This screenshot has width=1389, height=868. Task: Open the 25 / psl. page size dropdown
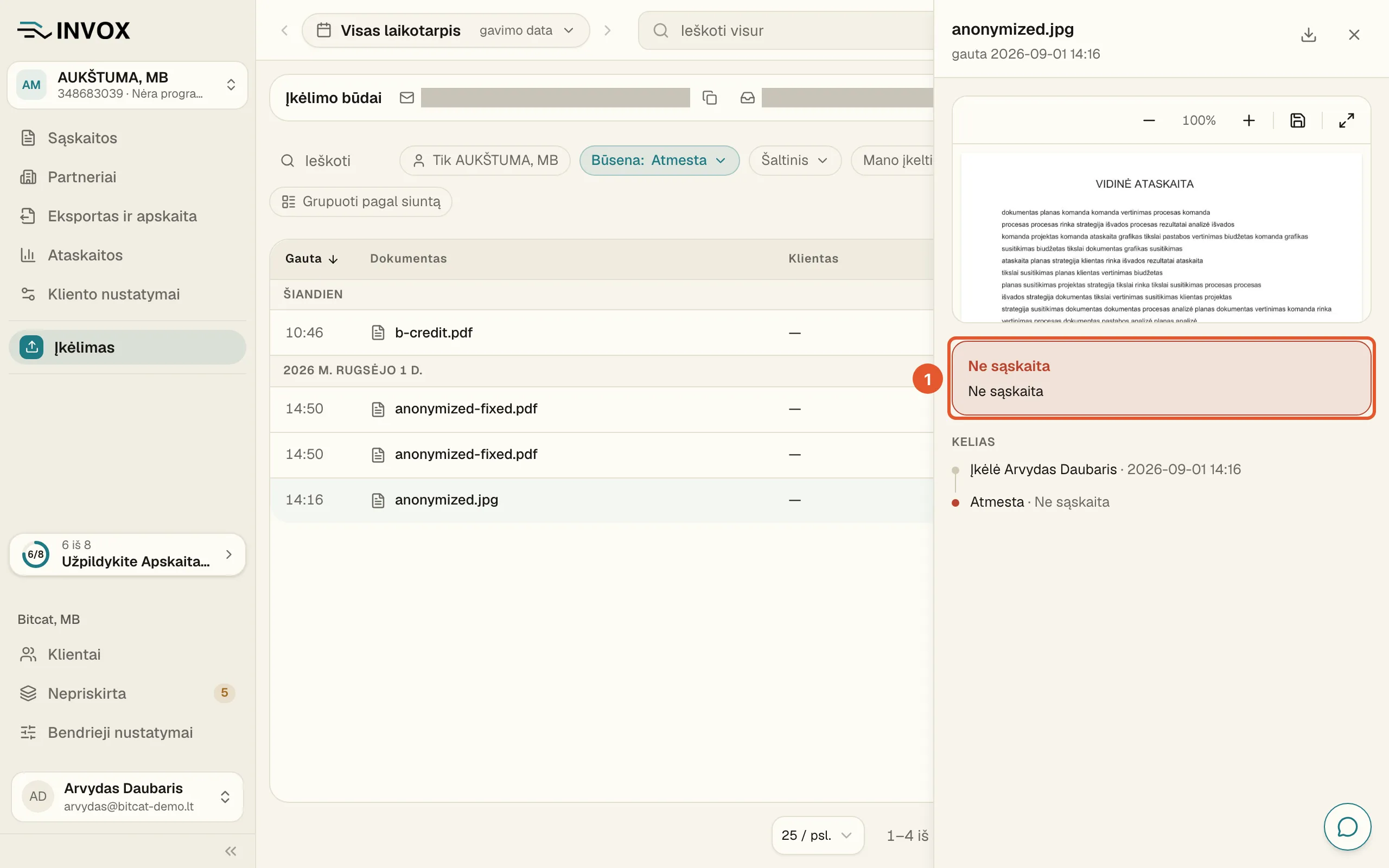(817, 835)
